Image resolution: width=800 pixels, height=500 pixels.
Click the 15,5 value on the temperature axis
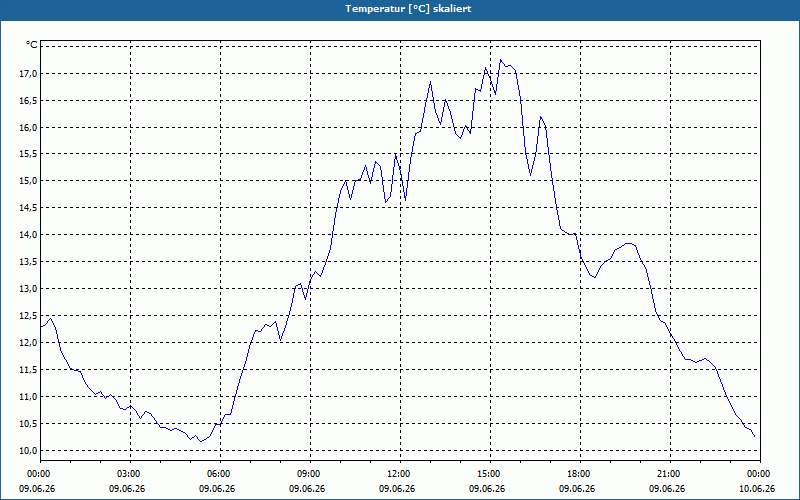(x=29, y=154)
